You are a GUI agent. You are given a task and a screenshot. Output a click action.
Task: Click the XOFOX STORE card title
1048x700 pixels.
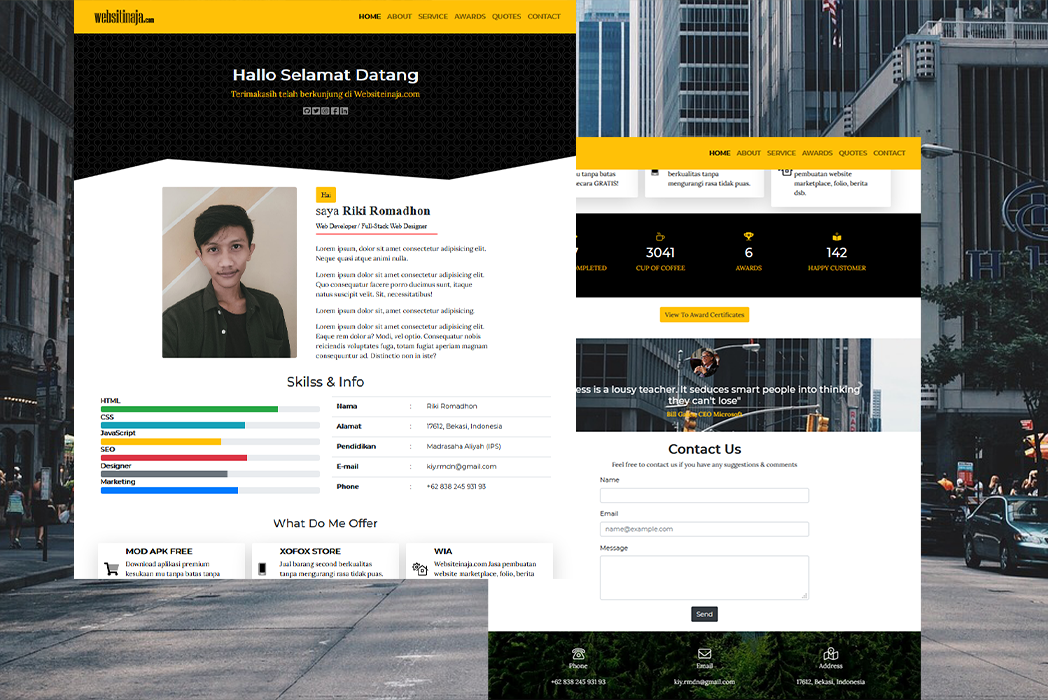coord(310,552)
